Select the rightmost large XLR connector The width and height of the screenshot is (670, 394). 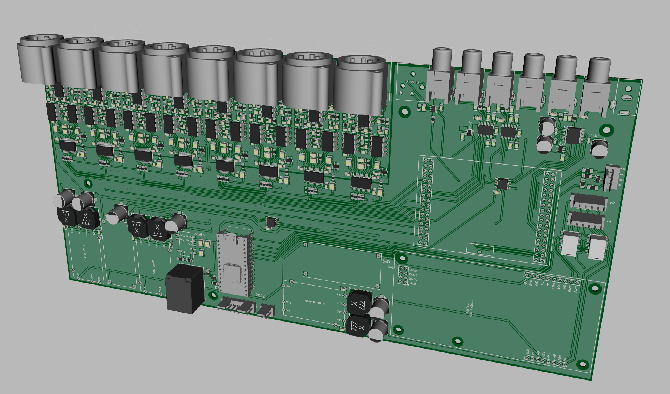pyautogui.click(x=361, y=85)
